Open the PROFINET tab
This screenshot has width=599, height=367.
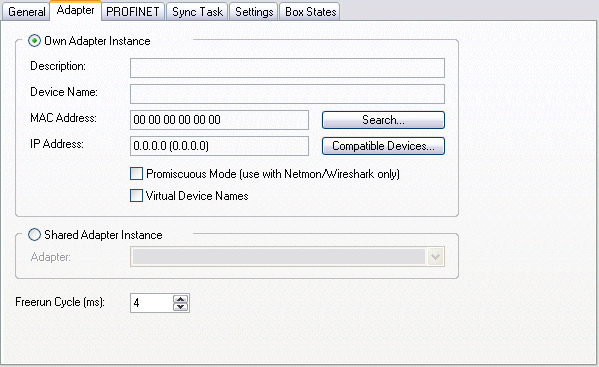click(133, 12)
